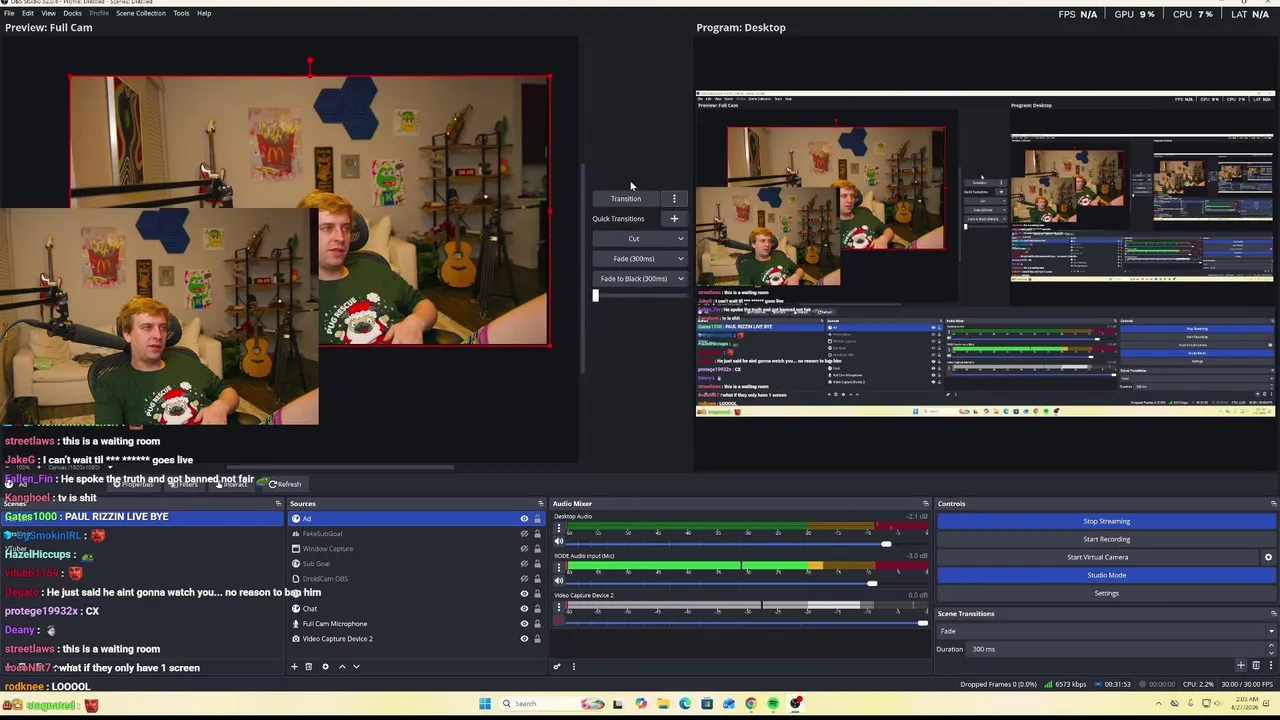This screenshot has height=720, width=1280.
Task: Add a configurable scene transition plus icon
Action: [1241, 665]
